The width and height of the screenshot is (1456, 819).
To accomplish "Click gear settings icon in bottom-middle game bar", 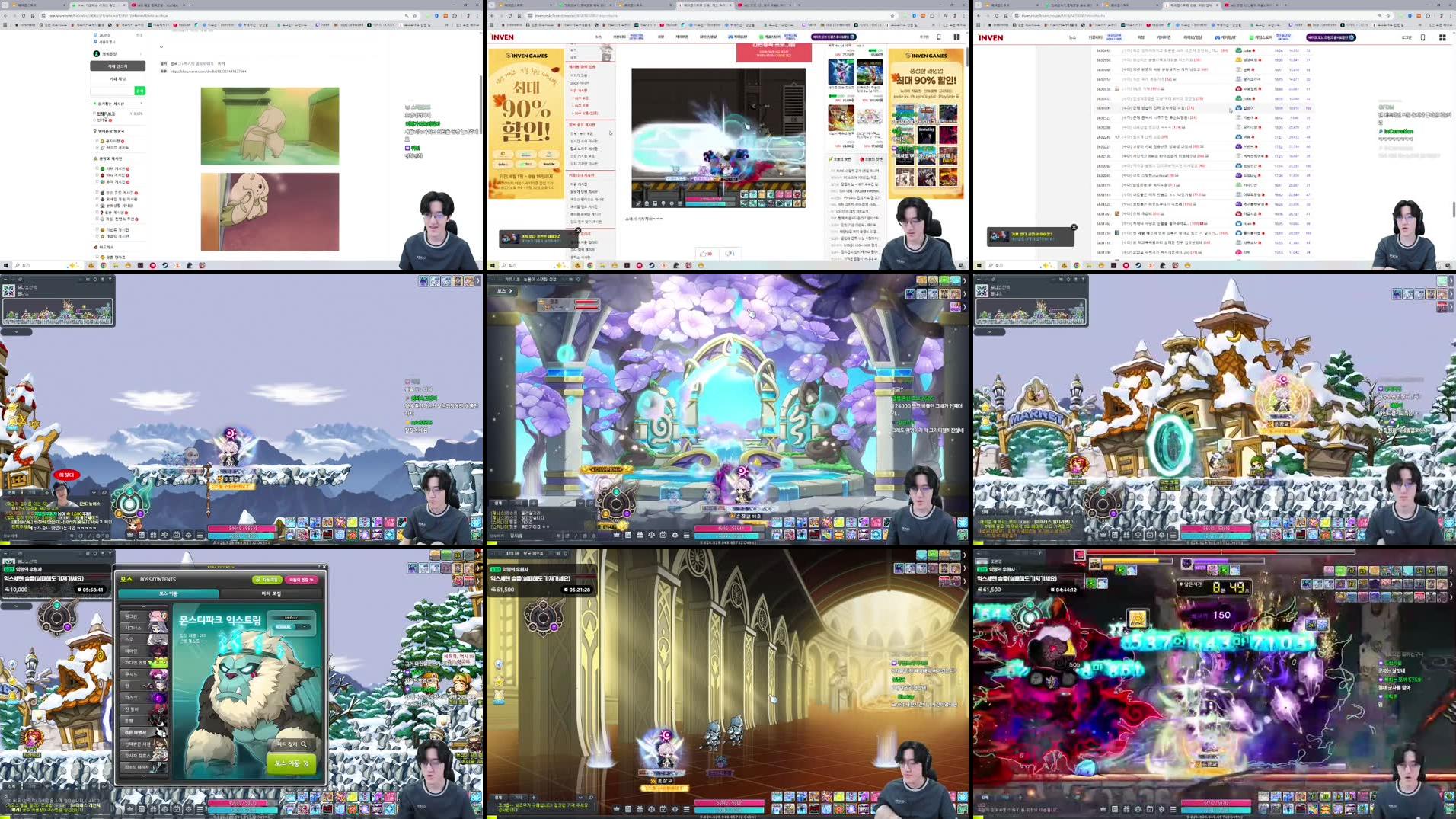I will (x=675, y=809).
